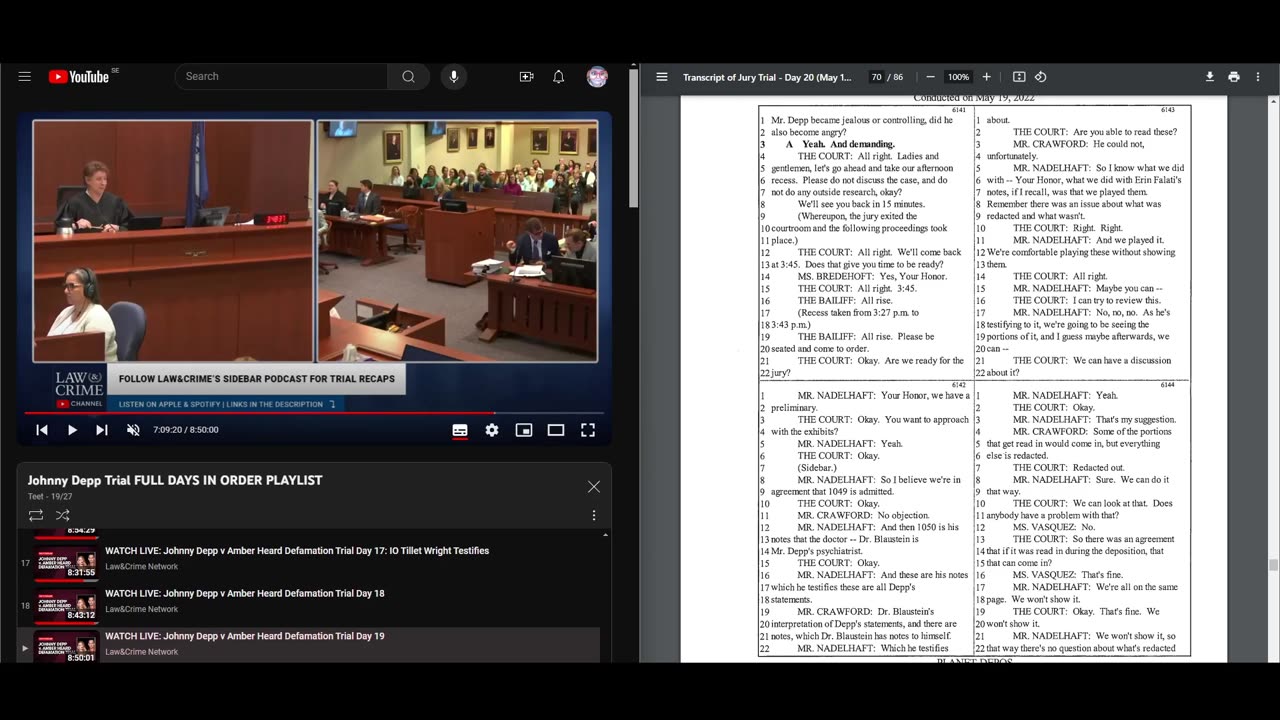
Task: Click the YouTube search field
Action: click(281, 77)
